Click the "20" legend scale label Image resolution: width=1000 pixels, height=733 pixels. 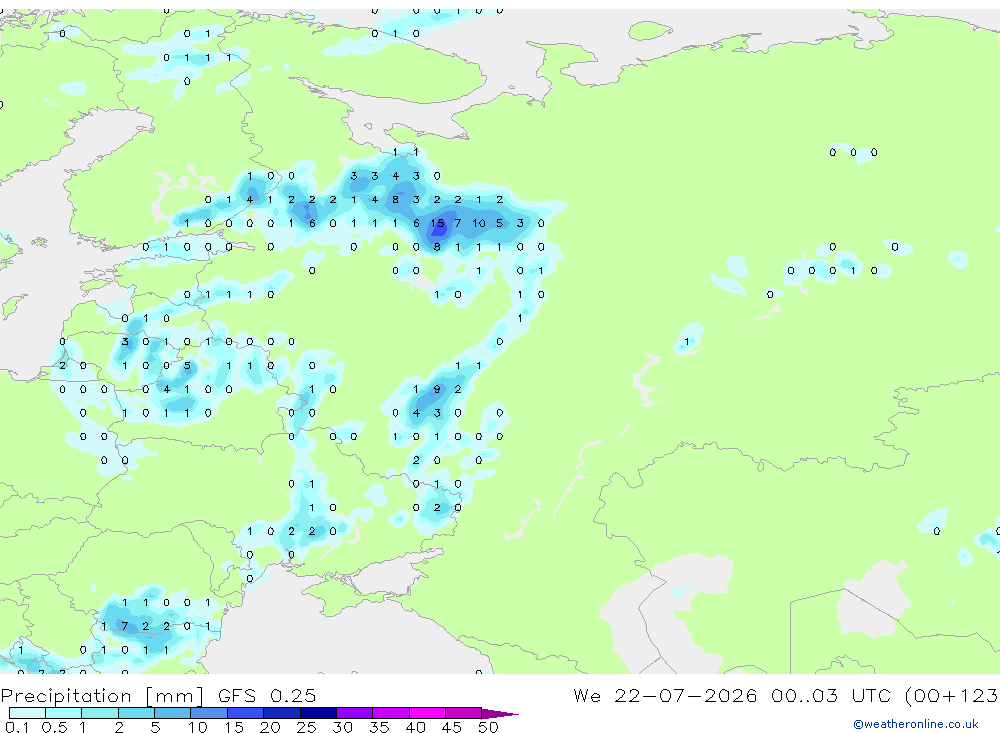click(270, 727)
